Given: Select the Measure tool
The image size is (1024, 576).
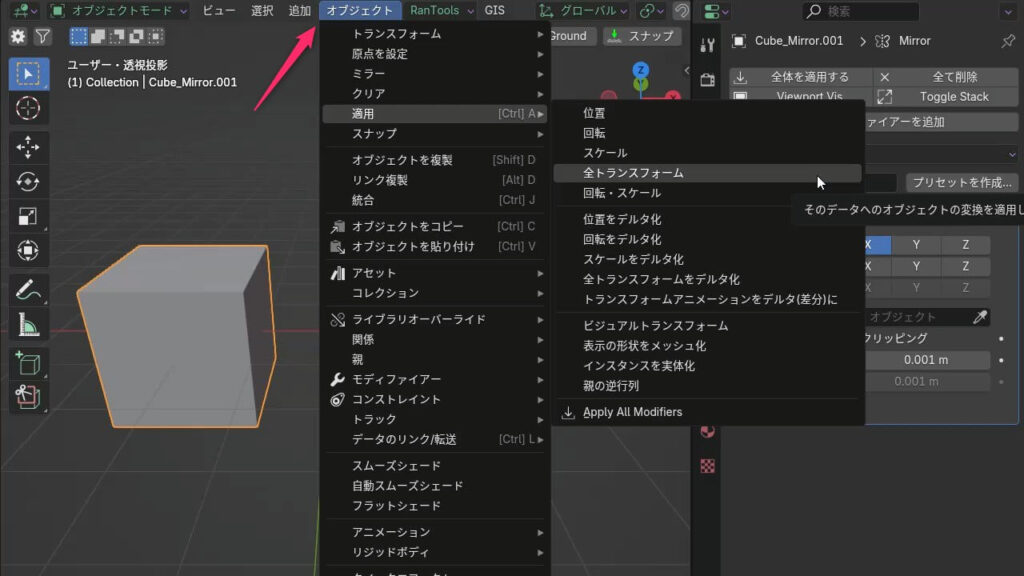Looking at the screenshot, I should 28,324.
